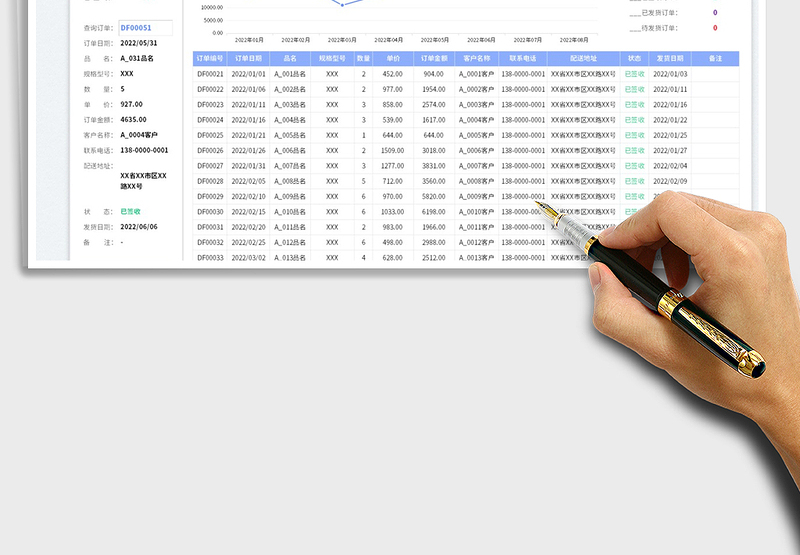Select the 订单日期 column header
The width and height of the screenshot is (800, 555).
[248, 59]
